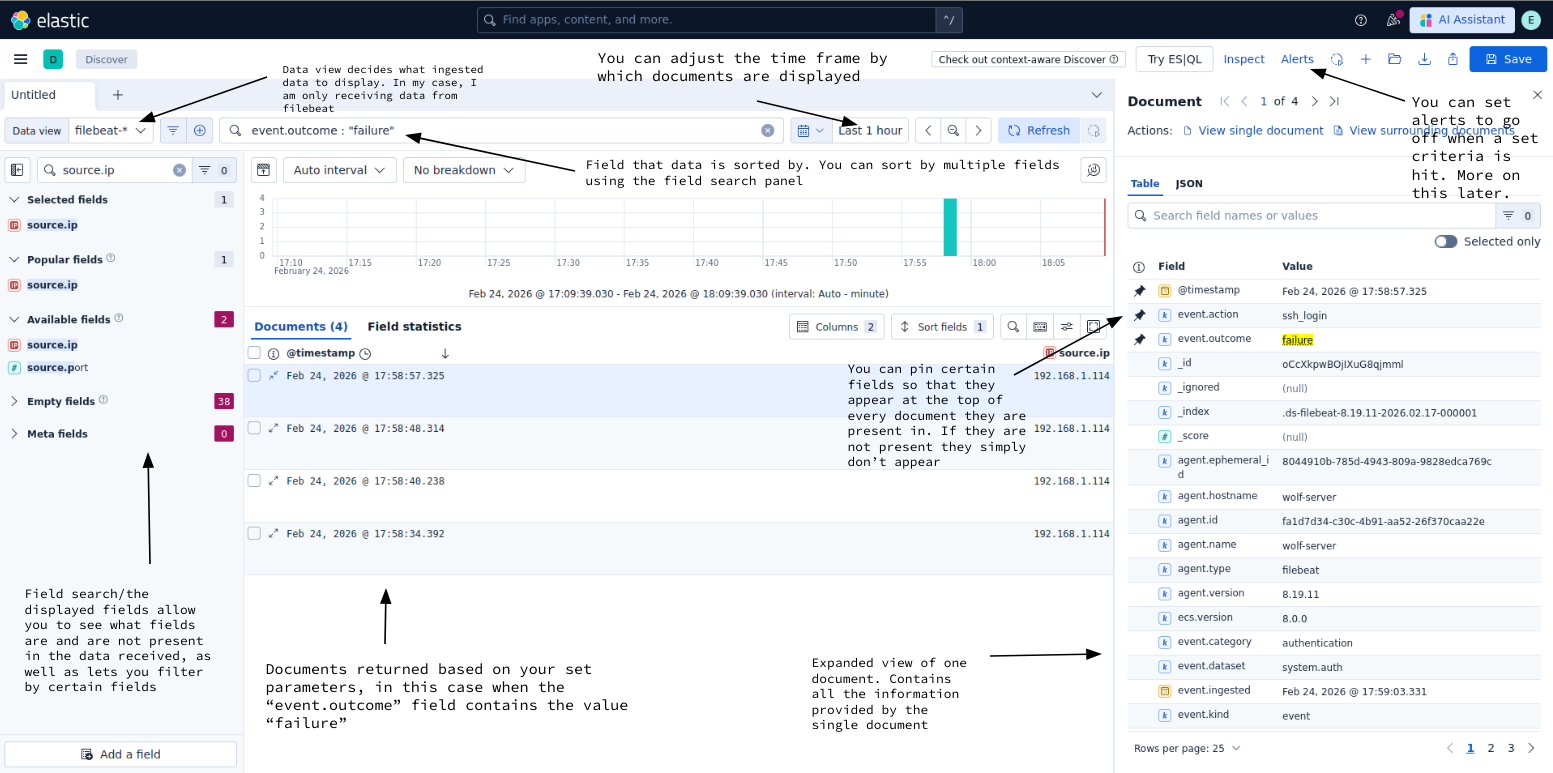Open the help menu icon
The height and width of the screenshot is (773, 1553).
pyautogui.click(x=1360, y=20)
